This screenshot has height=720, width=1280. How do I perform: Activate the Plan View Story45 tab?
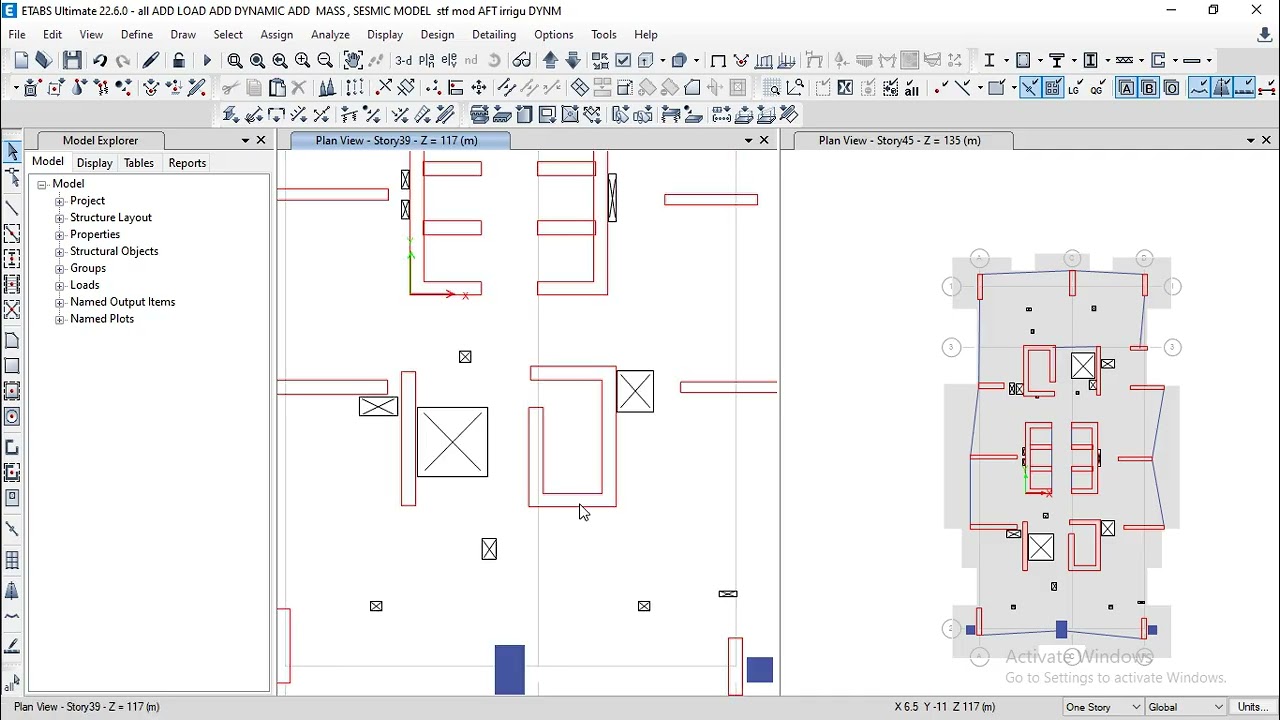tap(899, 141)
